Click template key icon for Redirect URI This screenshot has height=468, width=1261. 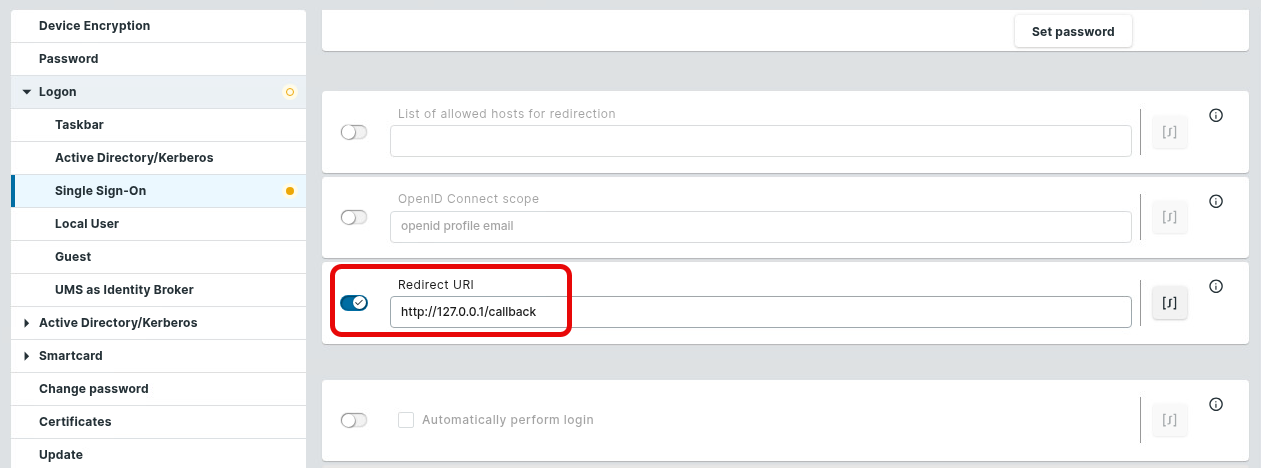point(1170,303)
